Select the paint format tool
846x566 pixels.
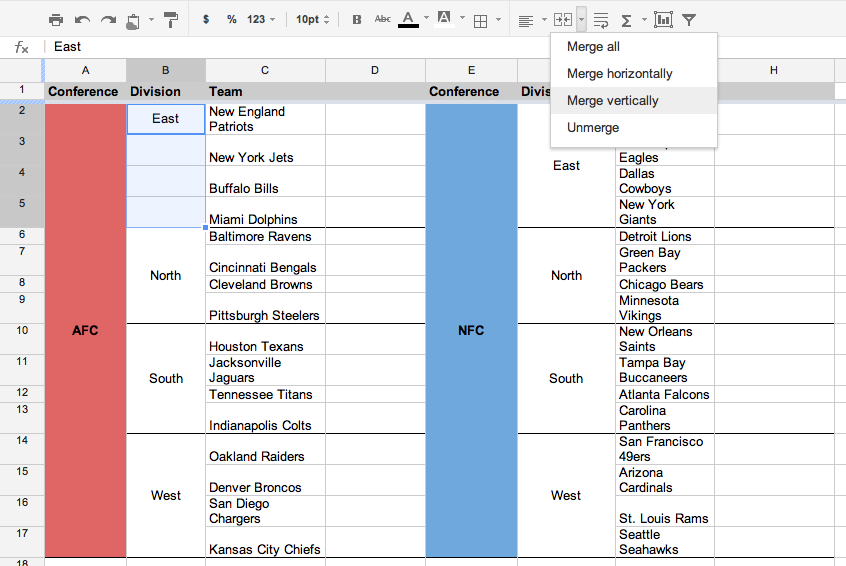[x=170, y=20]
